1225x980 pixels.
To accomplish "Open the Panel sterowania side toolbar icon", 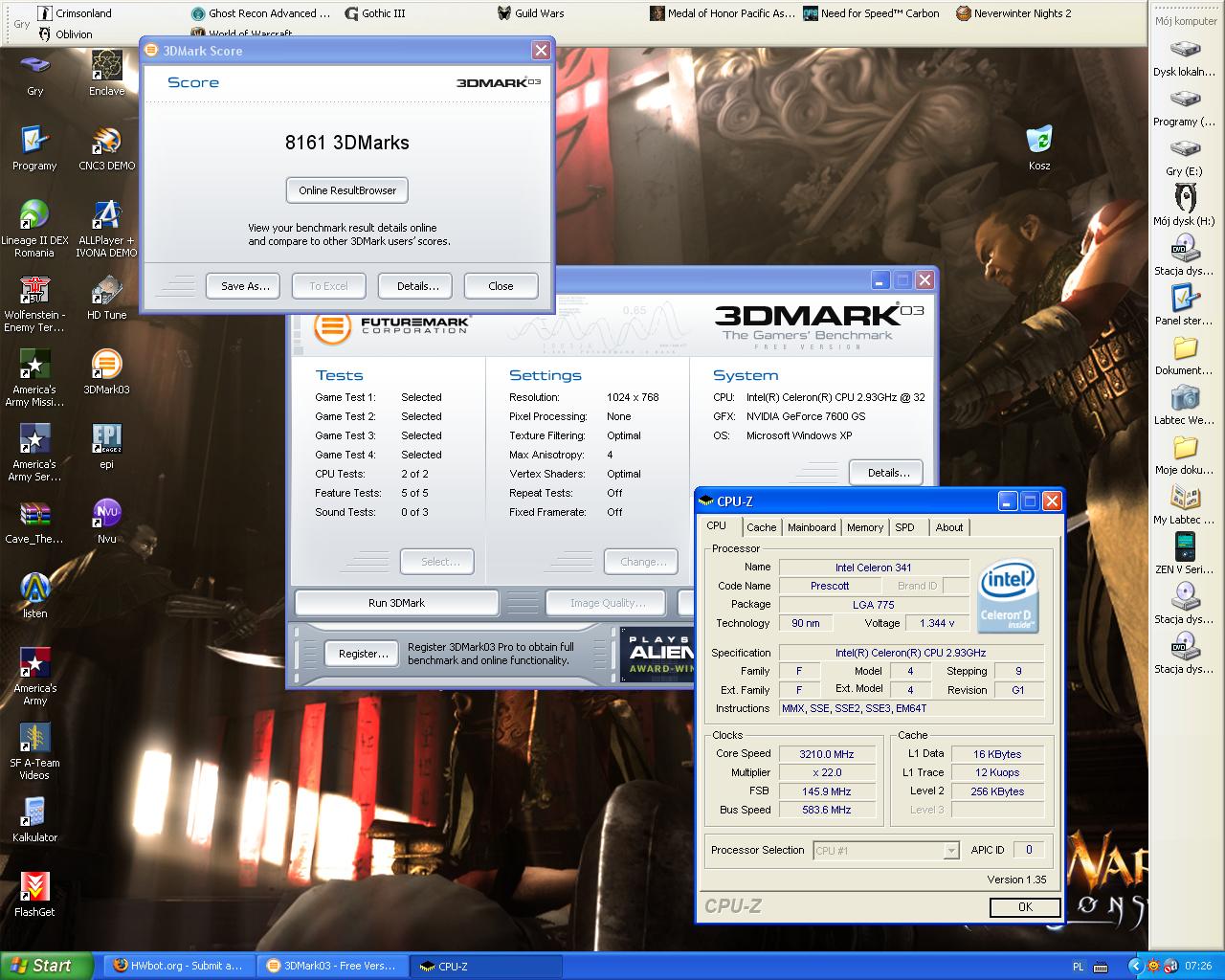I will [1185, 306].
